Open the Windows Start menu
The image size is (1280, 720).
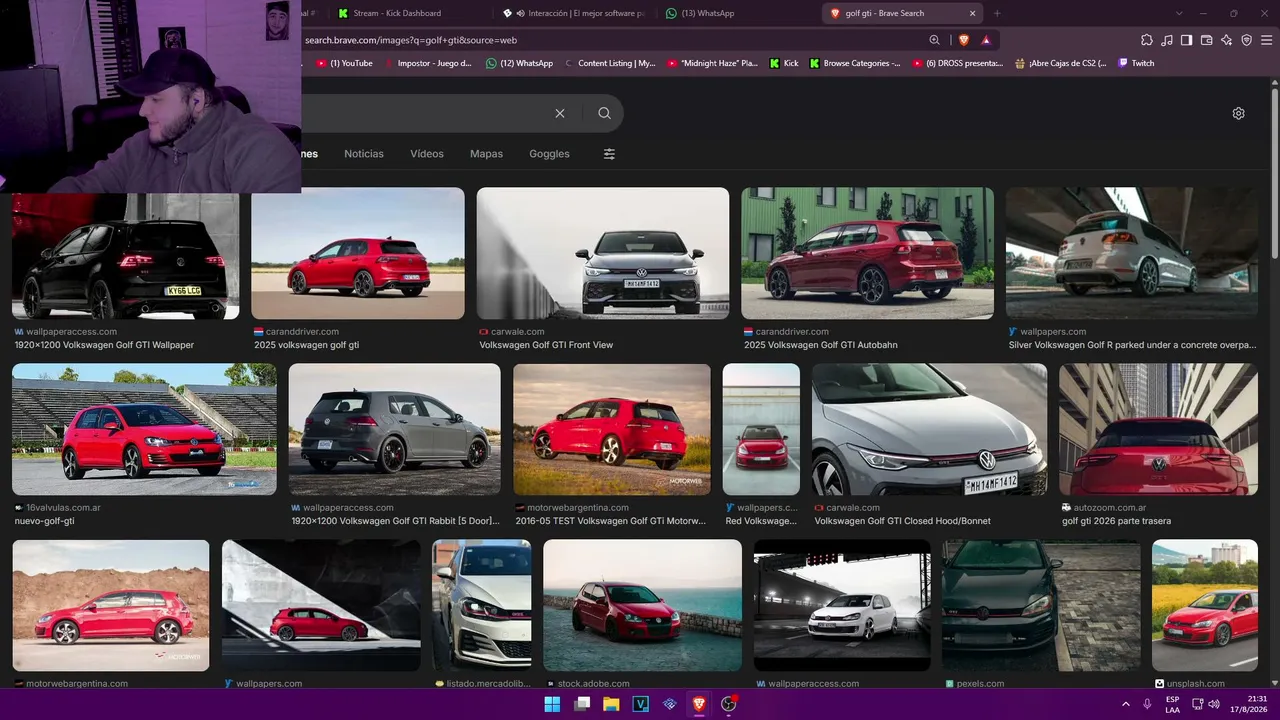point(552,704)
